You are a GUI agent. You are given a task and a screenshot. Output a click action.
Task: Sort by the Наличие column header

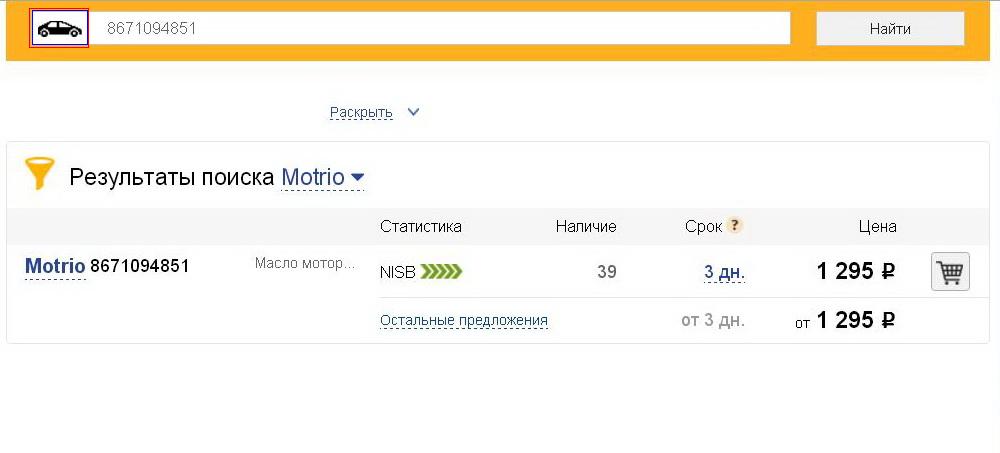[586, 226]
